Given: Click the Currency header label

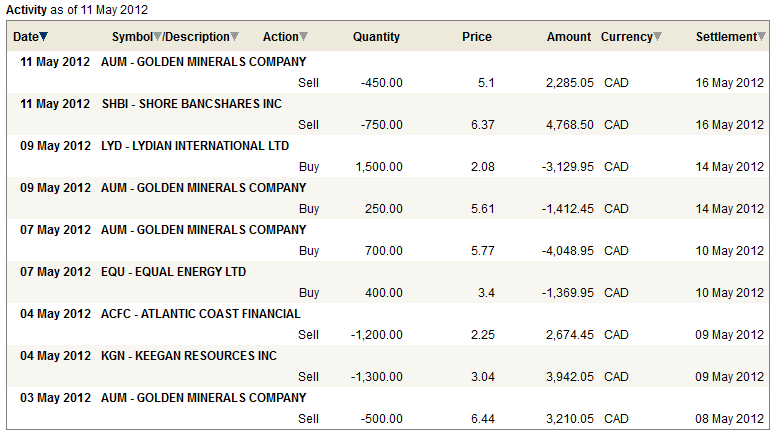Looking at the screenshot, I should (626, 38).
